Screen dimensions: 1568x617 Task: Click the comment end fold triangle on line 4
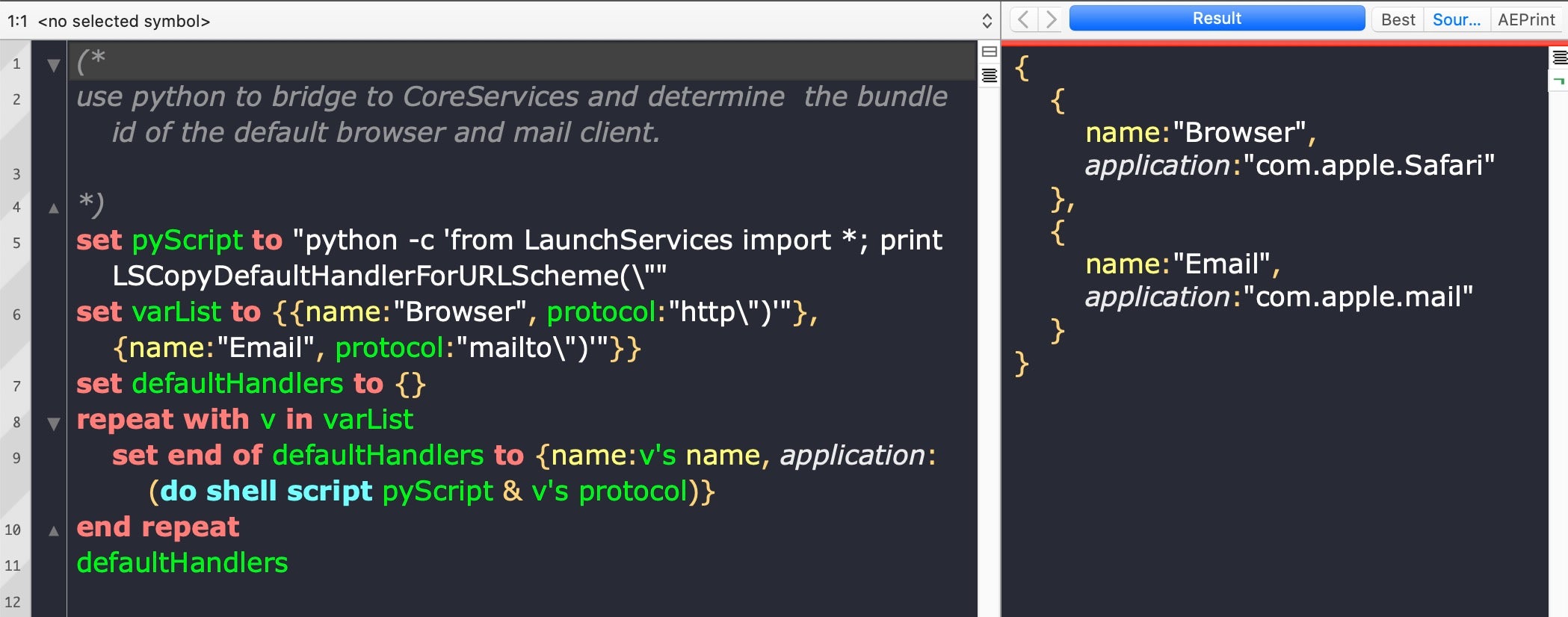tap(53, 208)
